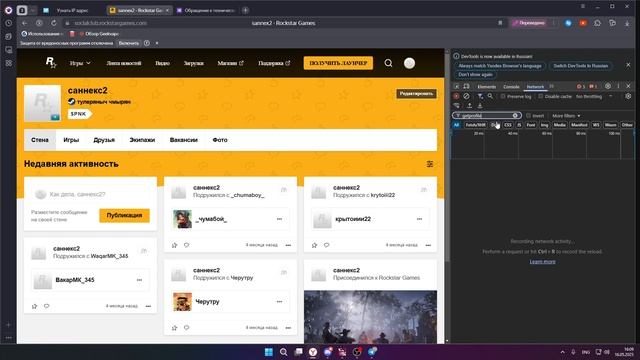Select the Media request type filter

pyautogui.click(x=560, y=125)
